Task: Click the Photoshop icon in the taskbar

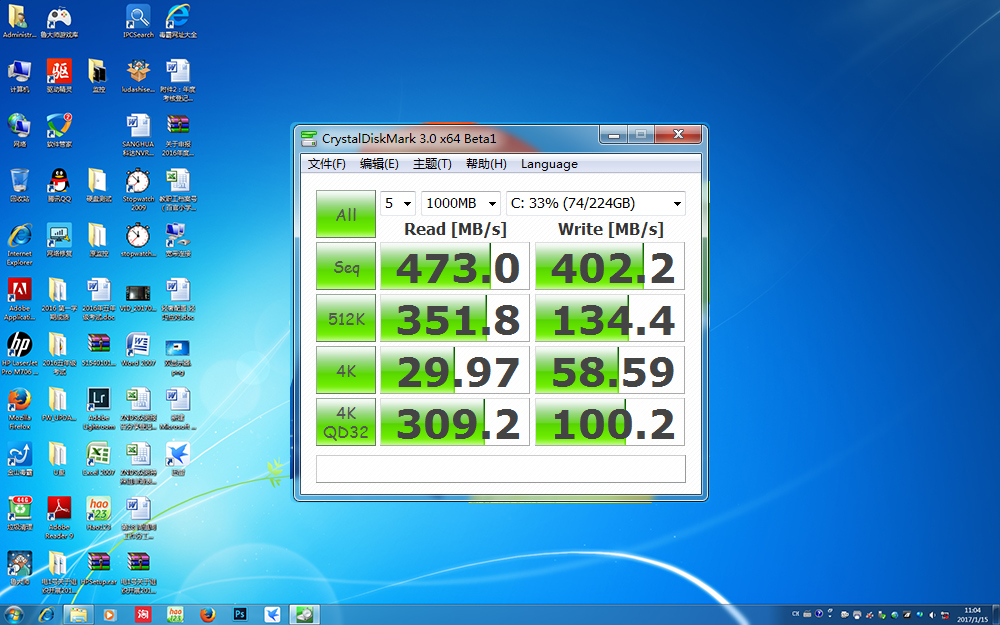Action: tap(240, 614)
